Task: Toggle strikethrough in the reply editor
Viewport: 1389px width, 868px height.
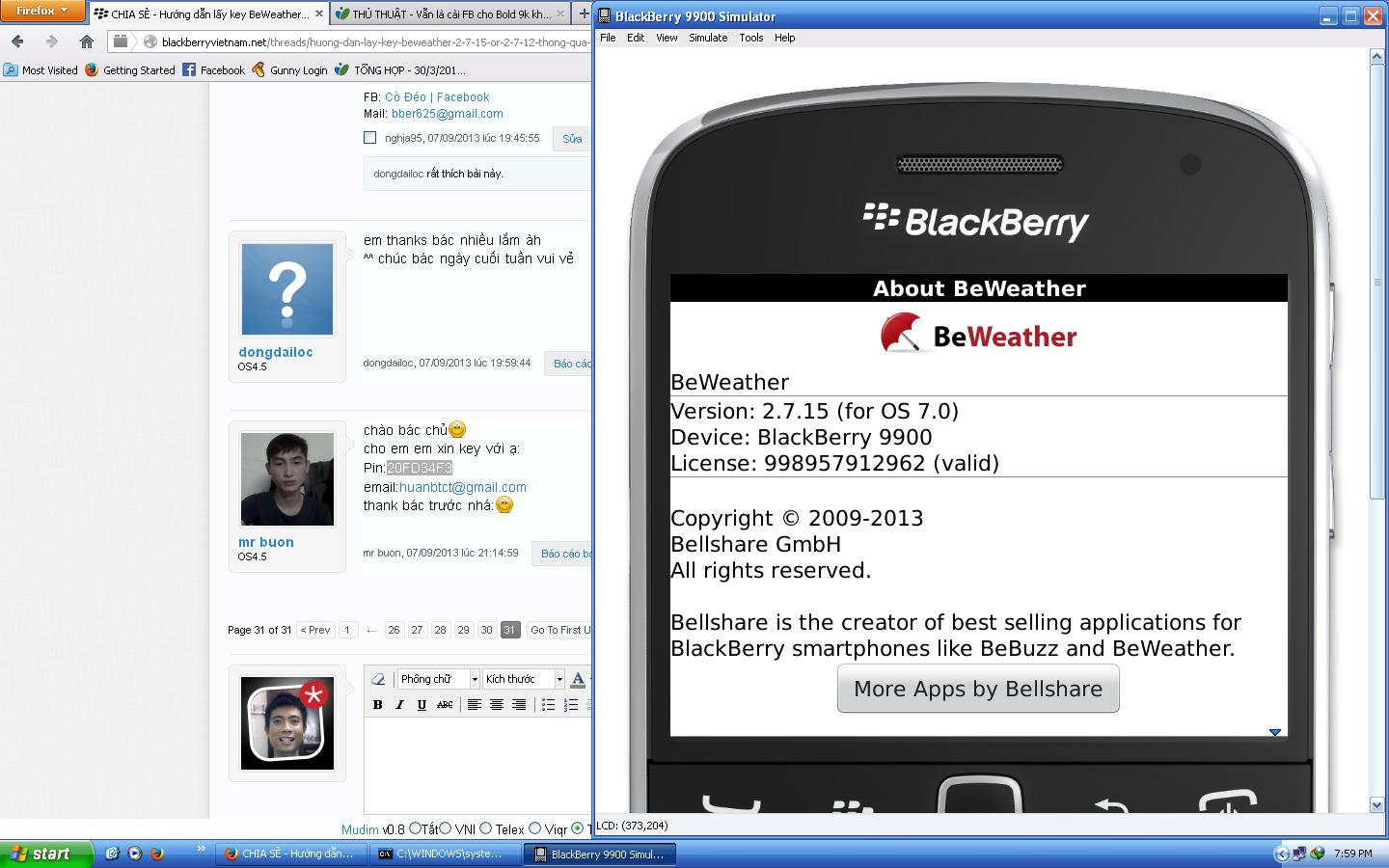Action: 445,705
